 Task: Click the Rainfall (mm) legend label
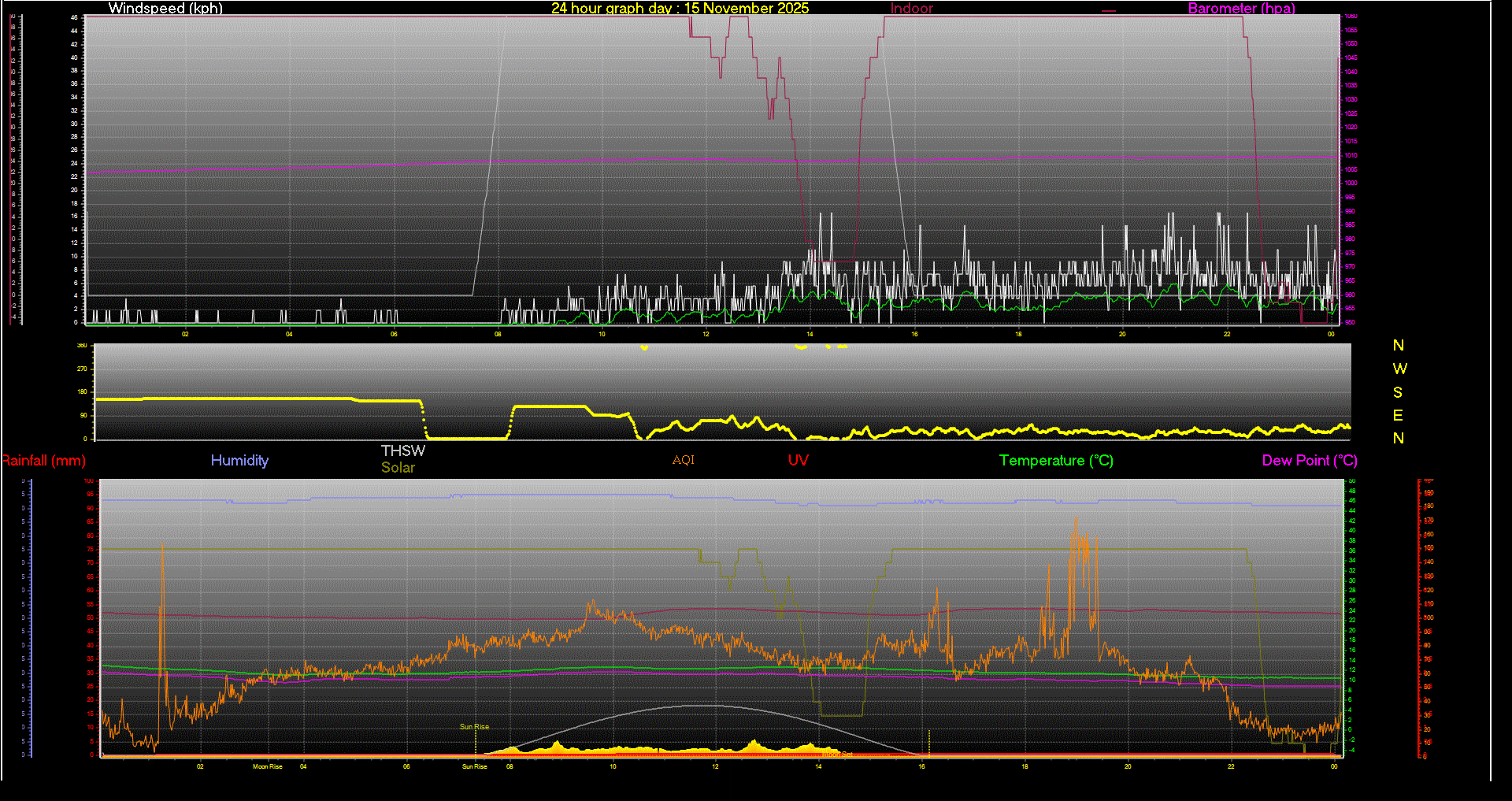tap(44, 461)
